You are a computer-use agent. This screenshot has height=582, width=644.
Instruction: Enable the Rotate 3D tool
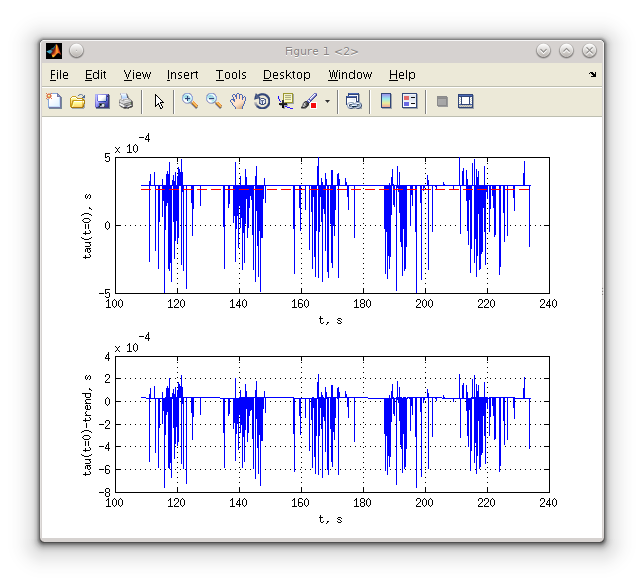[262, 101]
